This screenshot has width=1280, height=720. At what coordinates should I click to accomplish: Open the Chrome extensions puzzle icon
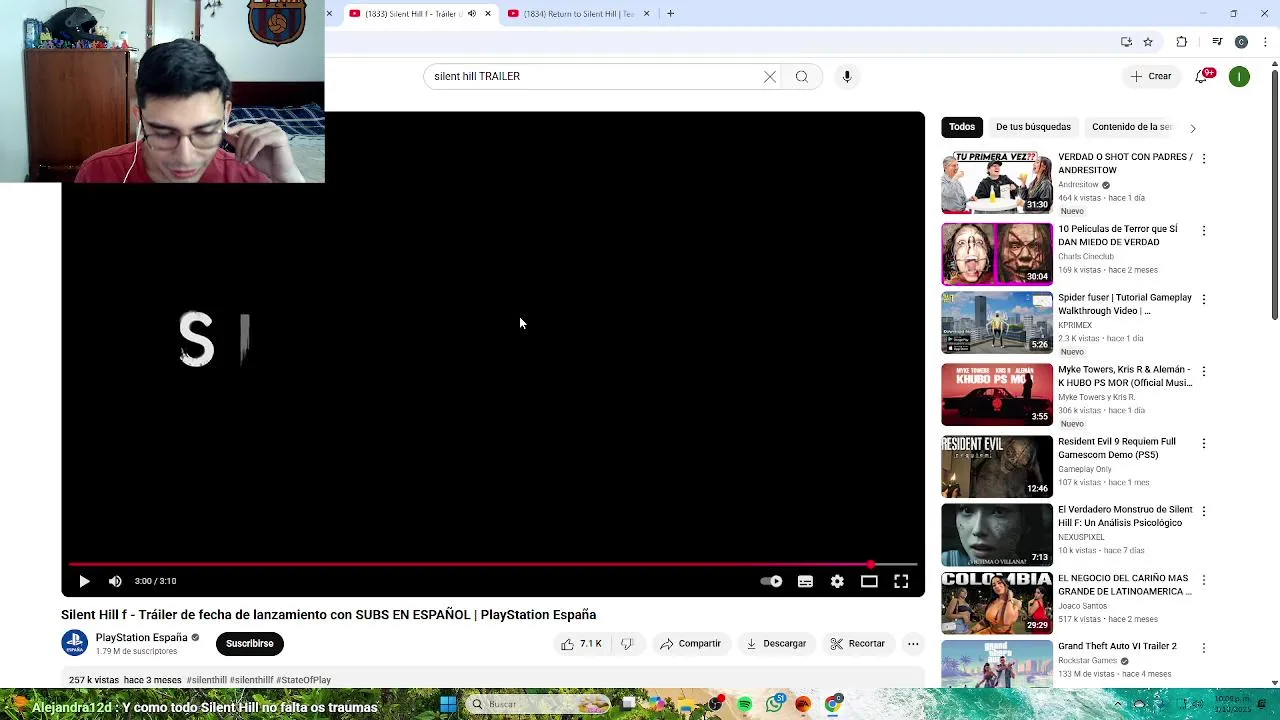tap(1182, 42)
